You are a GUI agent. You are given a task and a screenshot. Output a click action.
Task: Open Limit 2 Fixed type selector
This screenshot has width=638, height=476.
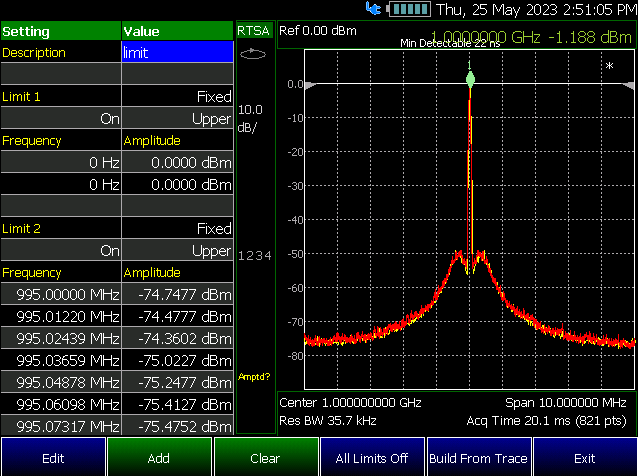[177, 228]
